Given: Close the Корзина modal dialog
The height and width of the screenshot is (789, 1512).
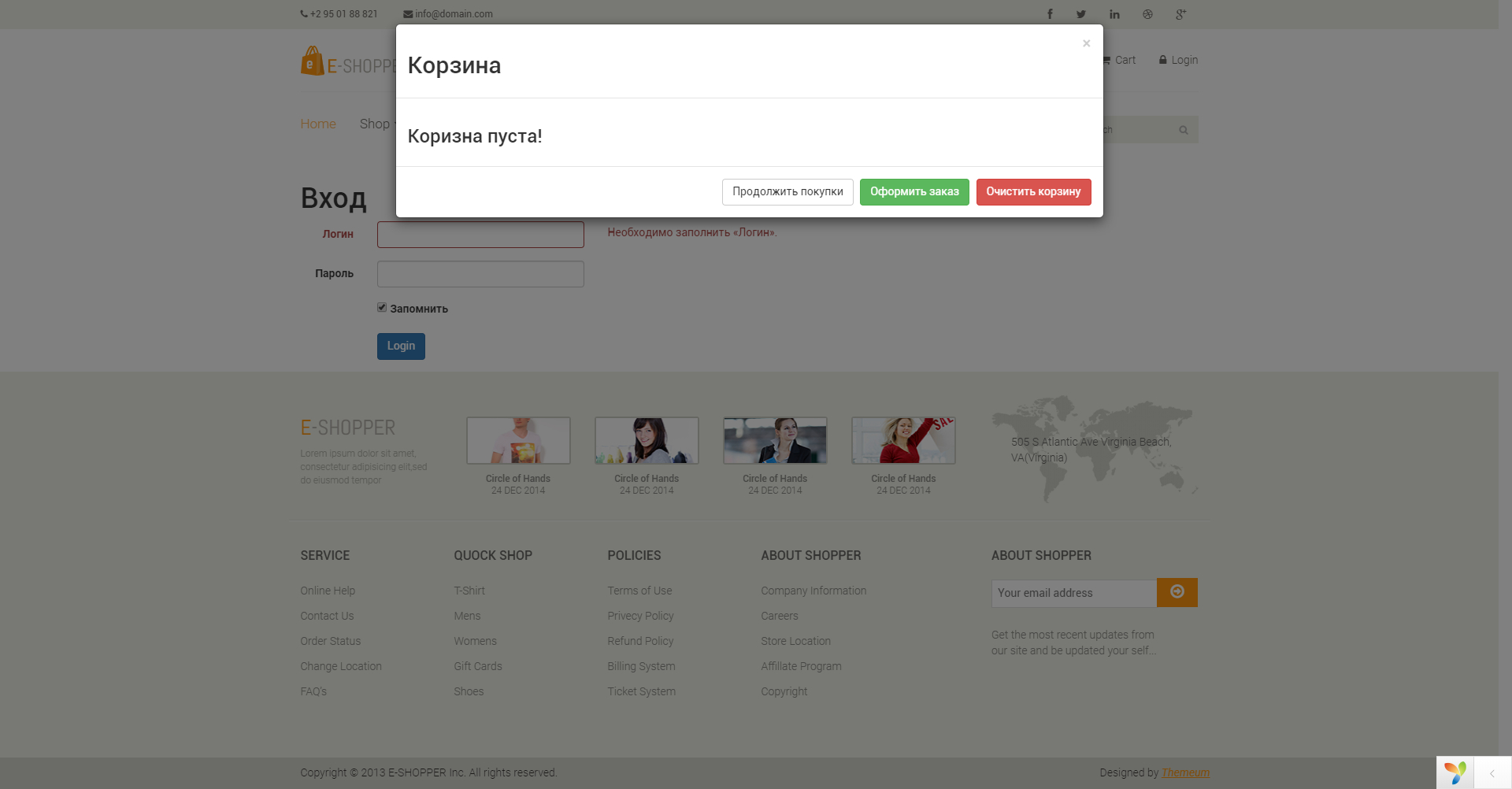Looking at the screenshot, I should click(x=1086, y=43).
